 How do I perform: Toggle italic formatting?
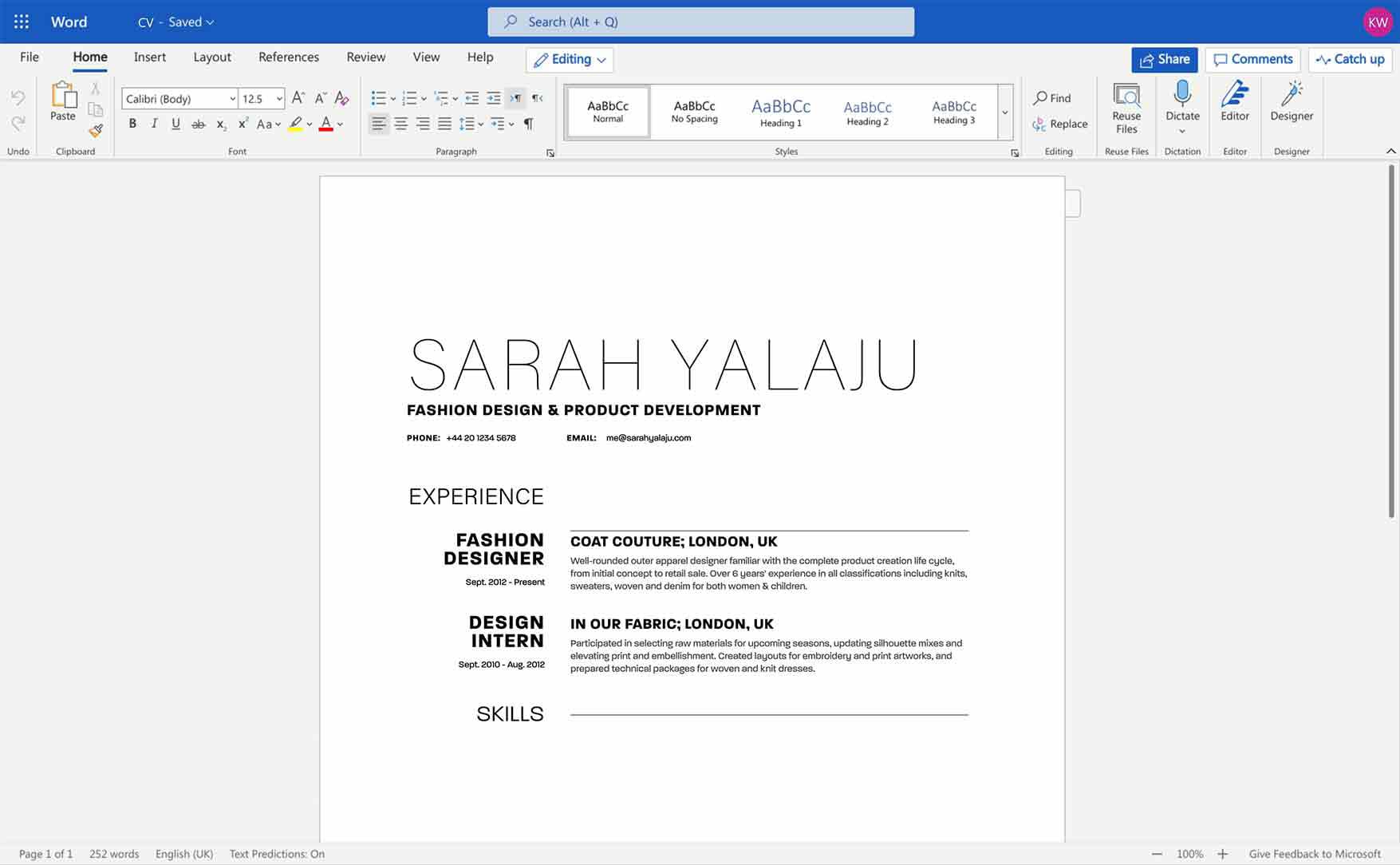(x=154, y=124)
